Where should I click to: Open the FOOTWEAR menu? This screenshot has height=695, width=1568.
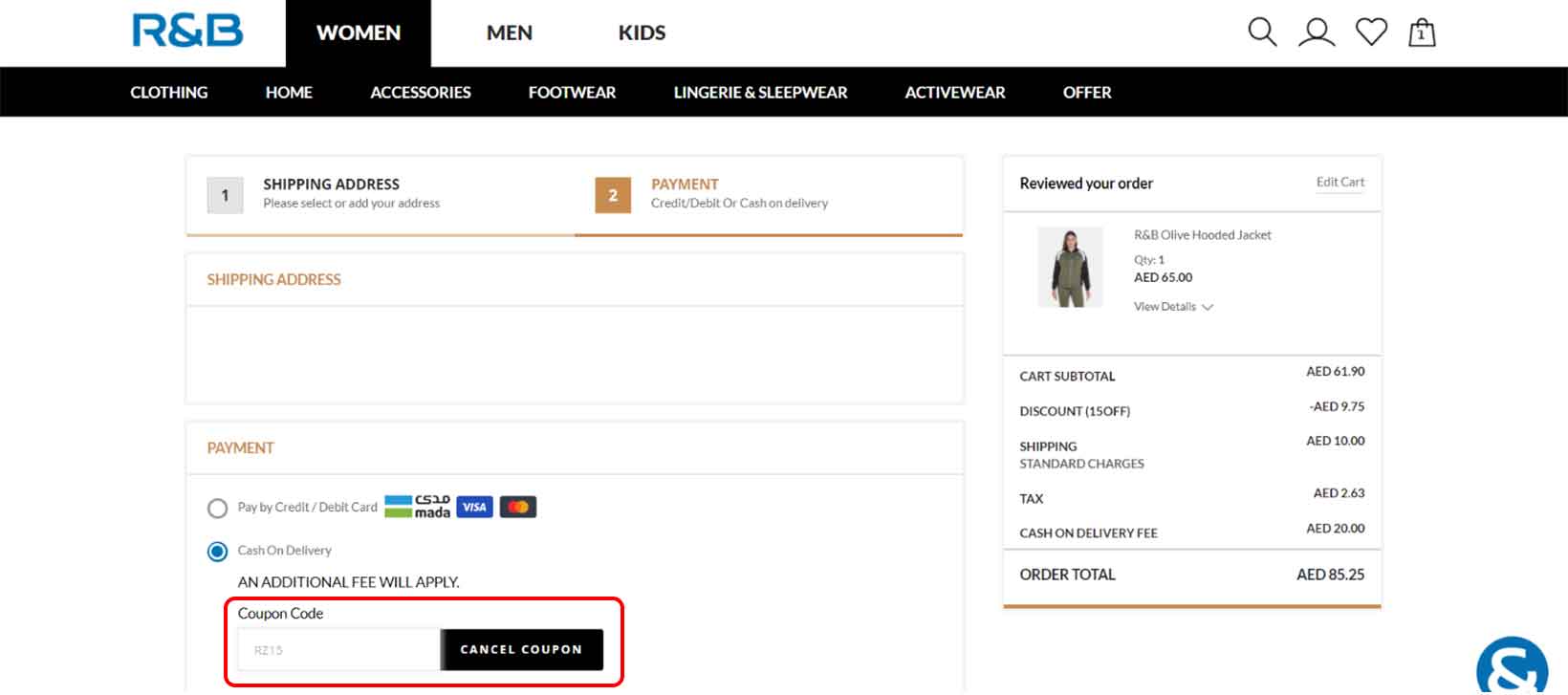(572, 93)
